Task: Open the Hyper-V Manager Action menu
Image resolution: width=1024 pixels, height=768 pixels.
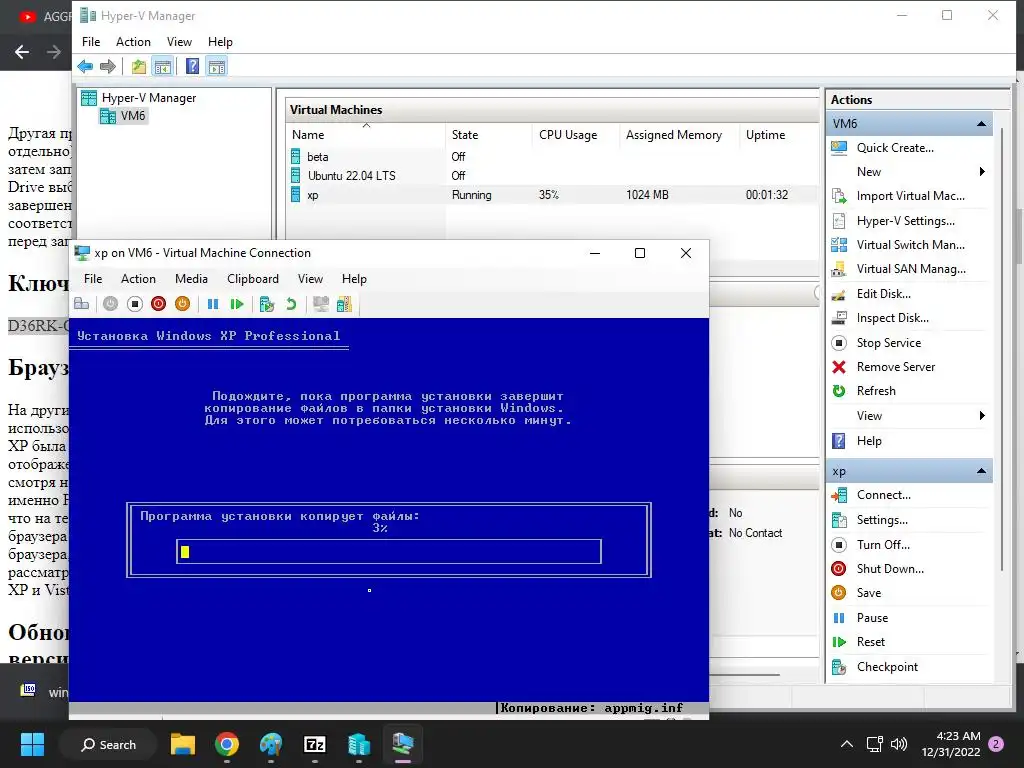Action: (x=133, y=42)
